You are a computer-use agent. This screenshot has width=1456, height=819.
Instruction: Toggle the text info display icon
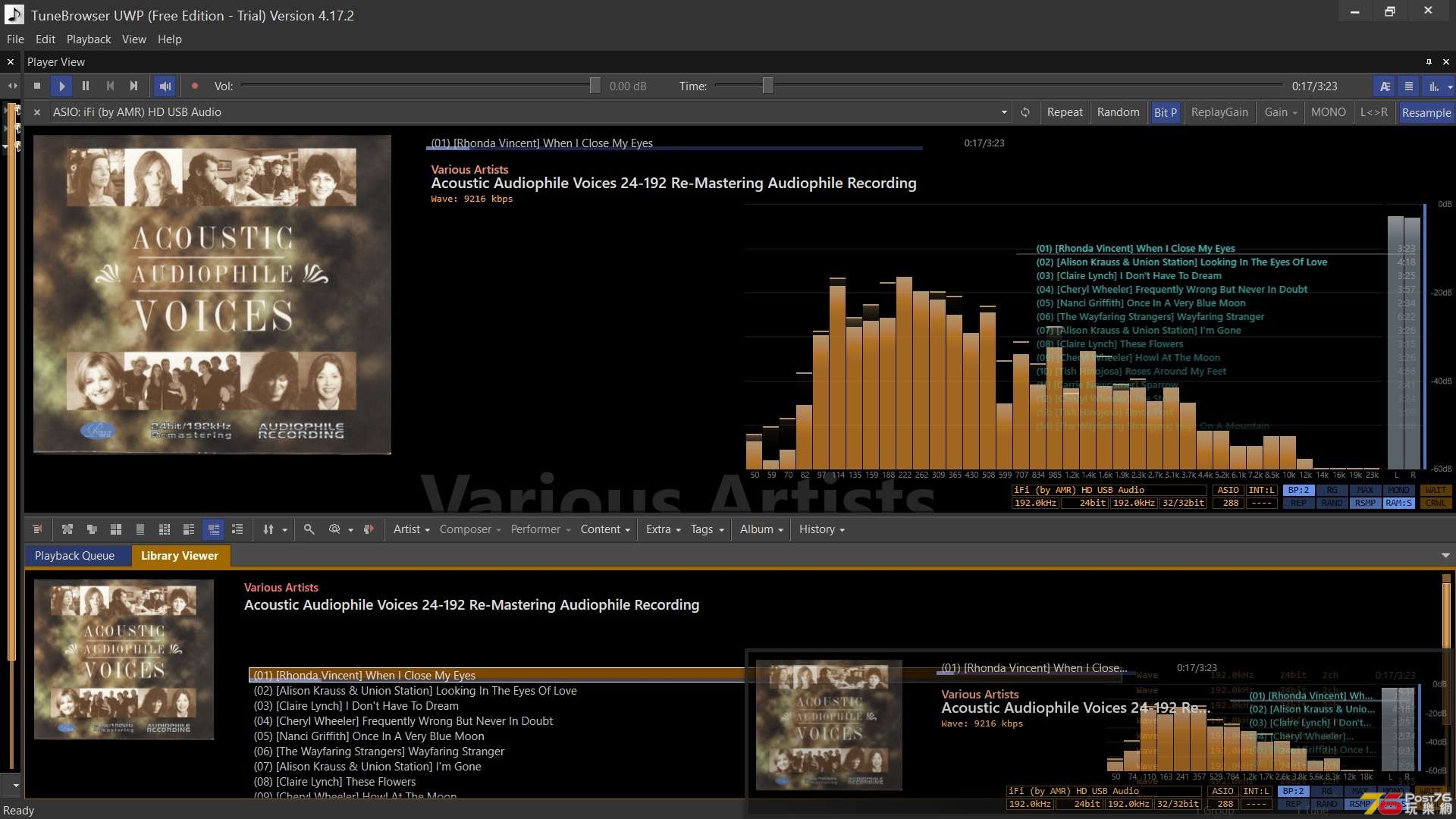pos(1385,86)
